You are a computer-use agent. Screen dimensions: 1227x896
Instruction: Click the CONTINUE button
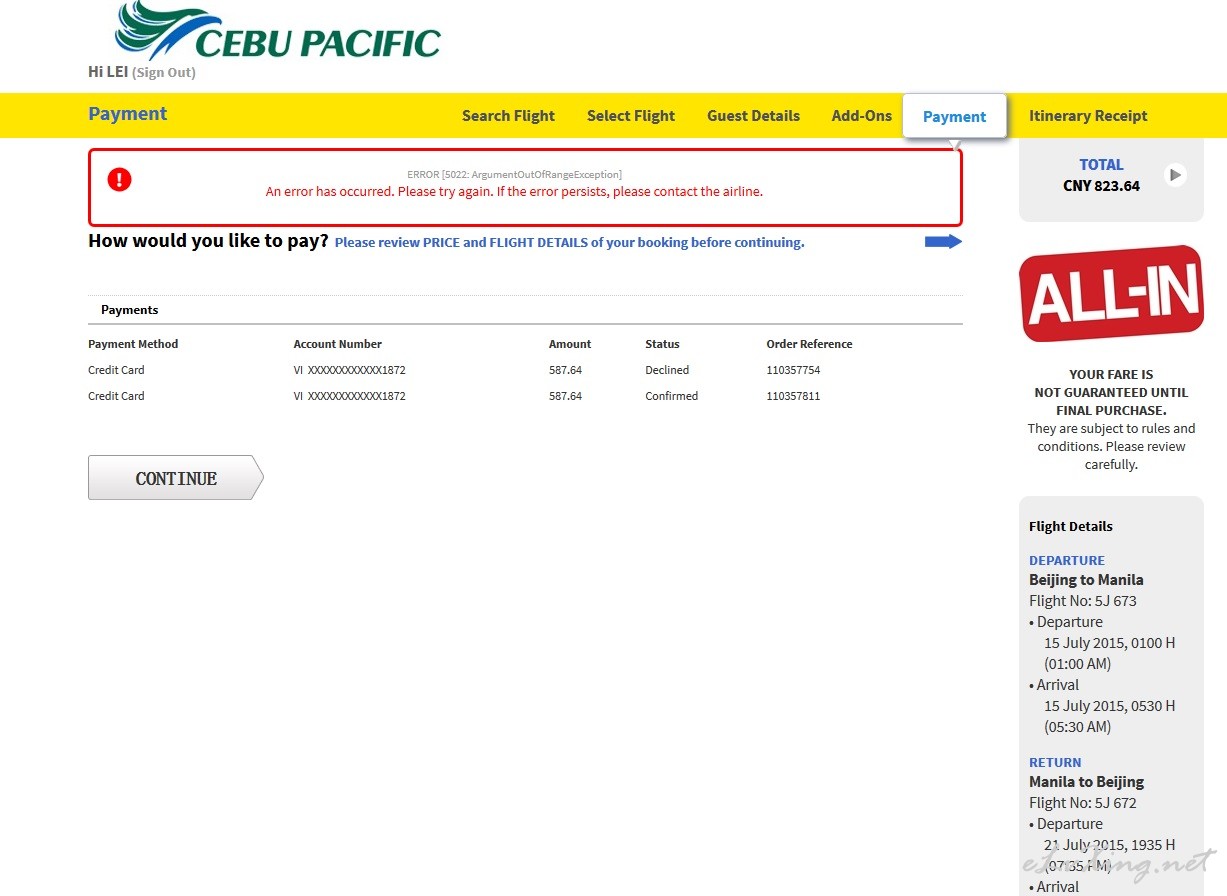click(176, 478)
